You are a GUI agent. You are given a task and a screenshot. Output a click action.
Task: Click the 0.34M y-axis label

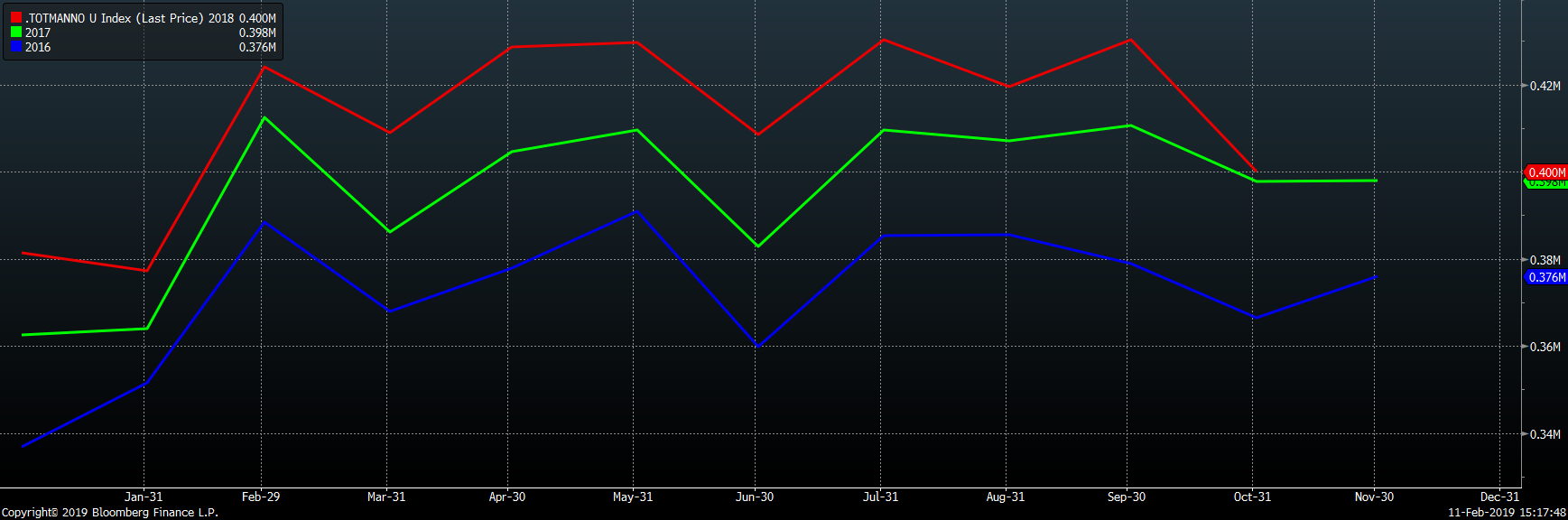tap(1545, 434)
